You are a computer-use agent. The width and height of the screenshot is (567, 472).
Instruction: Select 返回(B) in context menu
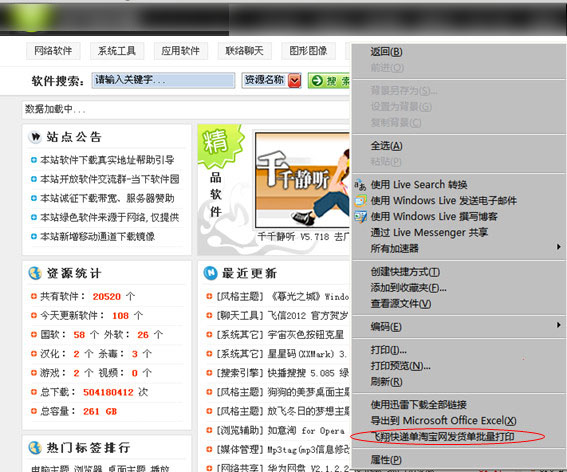pyautogui.click(x=386, y=52)
